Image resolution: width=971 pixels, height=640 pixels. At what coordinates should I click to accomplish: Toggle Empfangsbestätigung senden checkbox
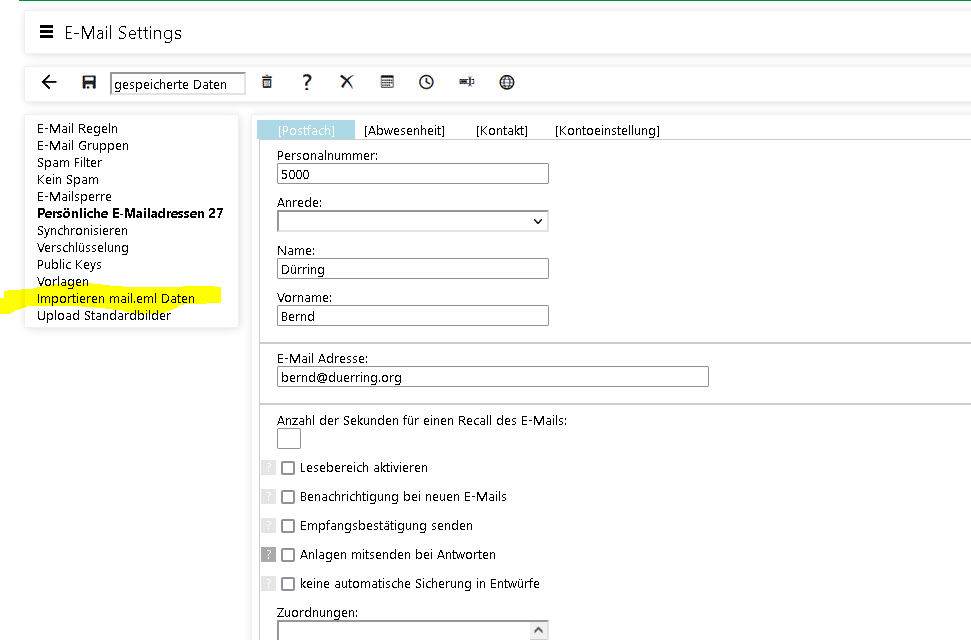point(288,526)
